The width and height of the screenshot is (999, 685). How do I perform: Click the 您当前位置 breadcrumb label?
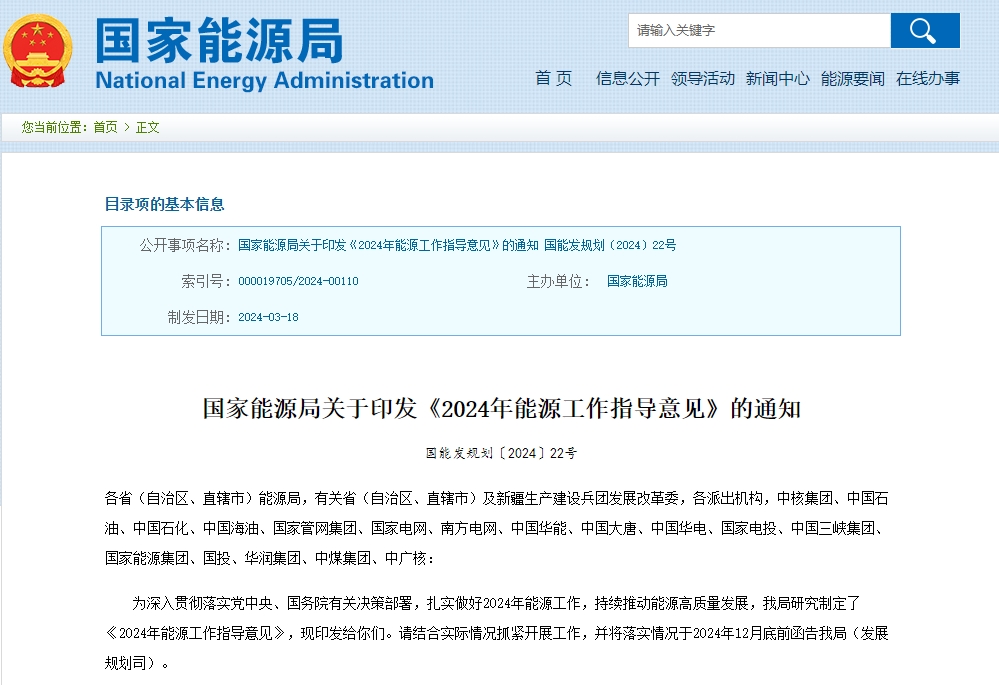[53, 128]
